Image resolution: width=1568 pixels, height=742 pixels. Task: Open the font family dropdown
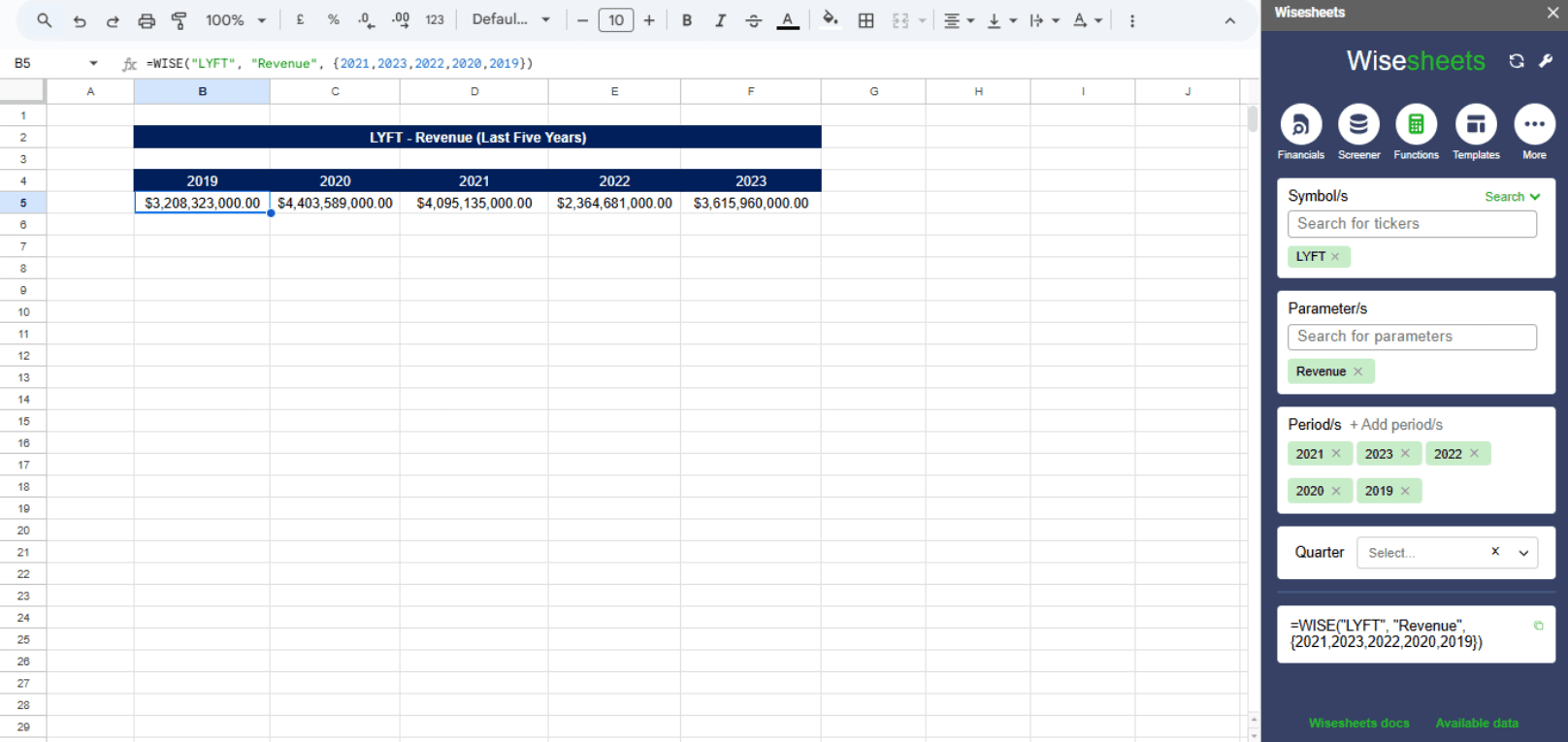(510, 19)
